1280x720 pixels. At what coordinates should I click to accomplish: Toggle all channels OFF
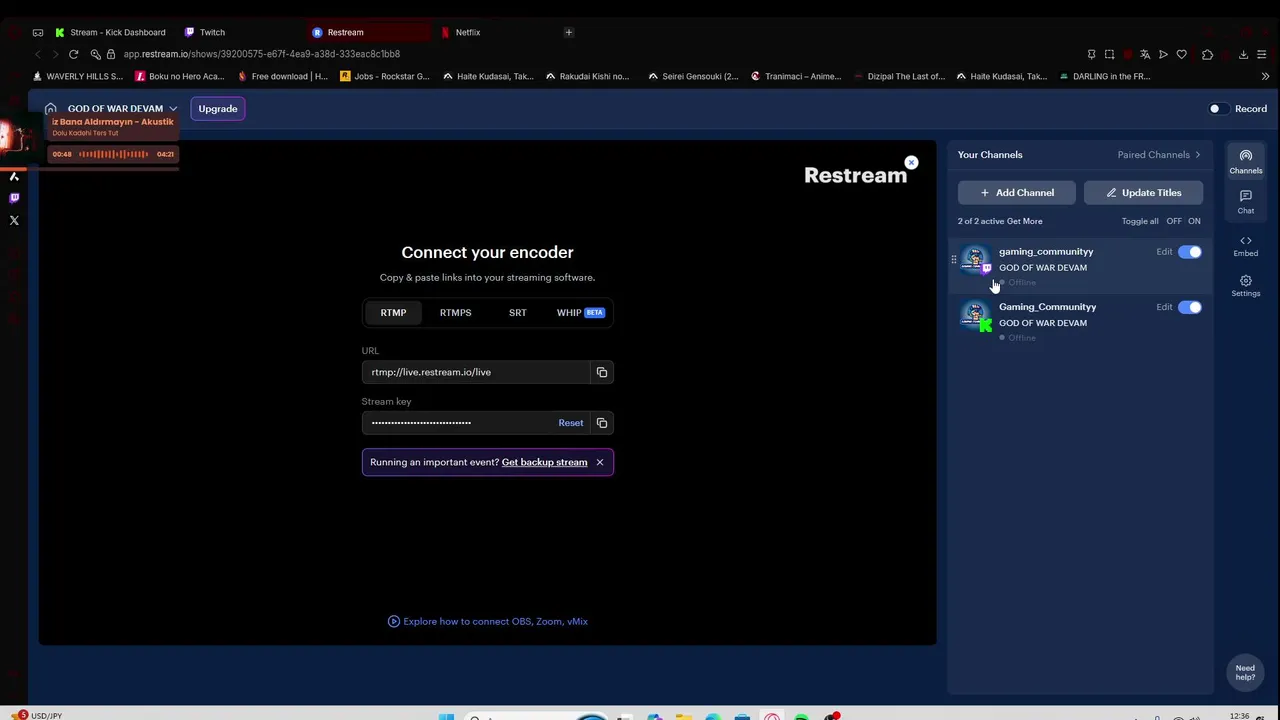tap(1174, 221)
